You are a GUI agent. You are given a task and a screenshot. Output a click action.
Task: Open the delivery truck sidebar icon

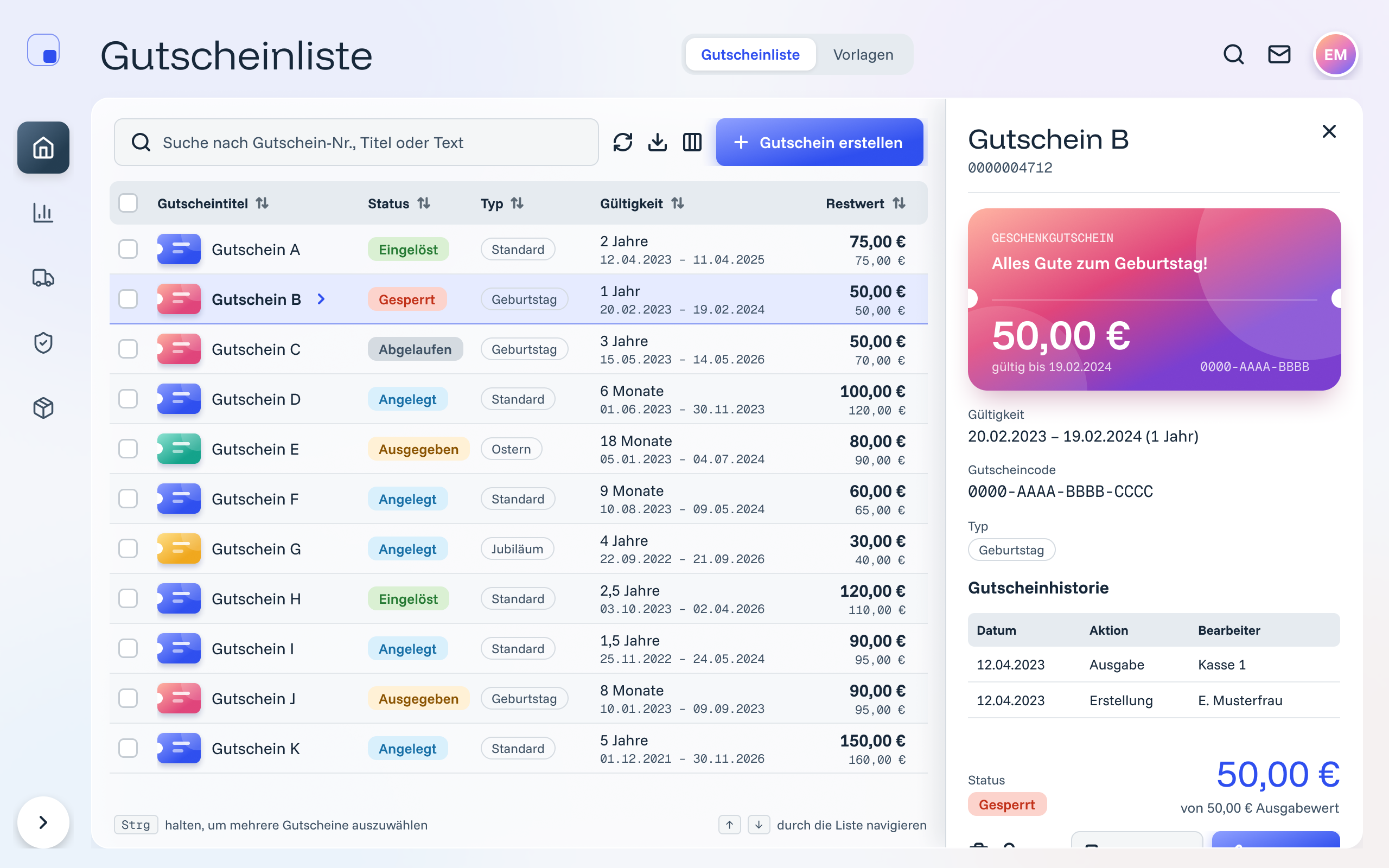pos(43,278)
